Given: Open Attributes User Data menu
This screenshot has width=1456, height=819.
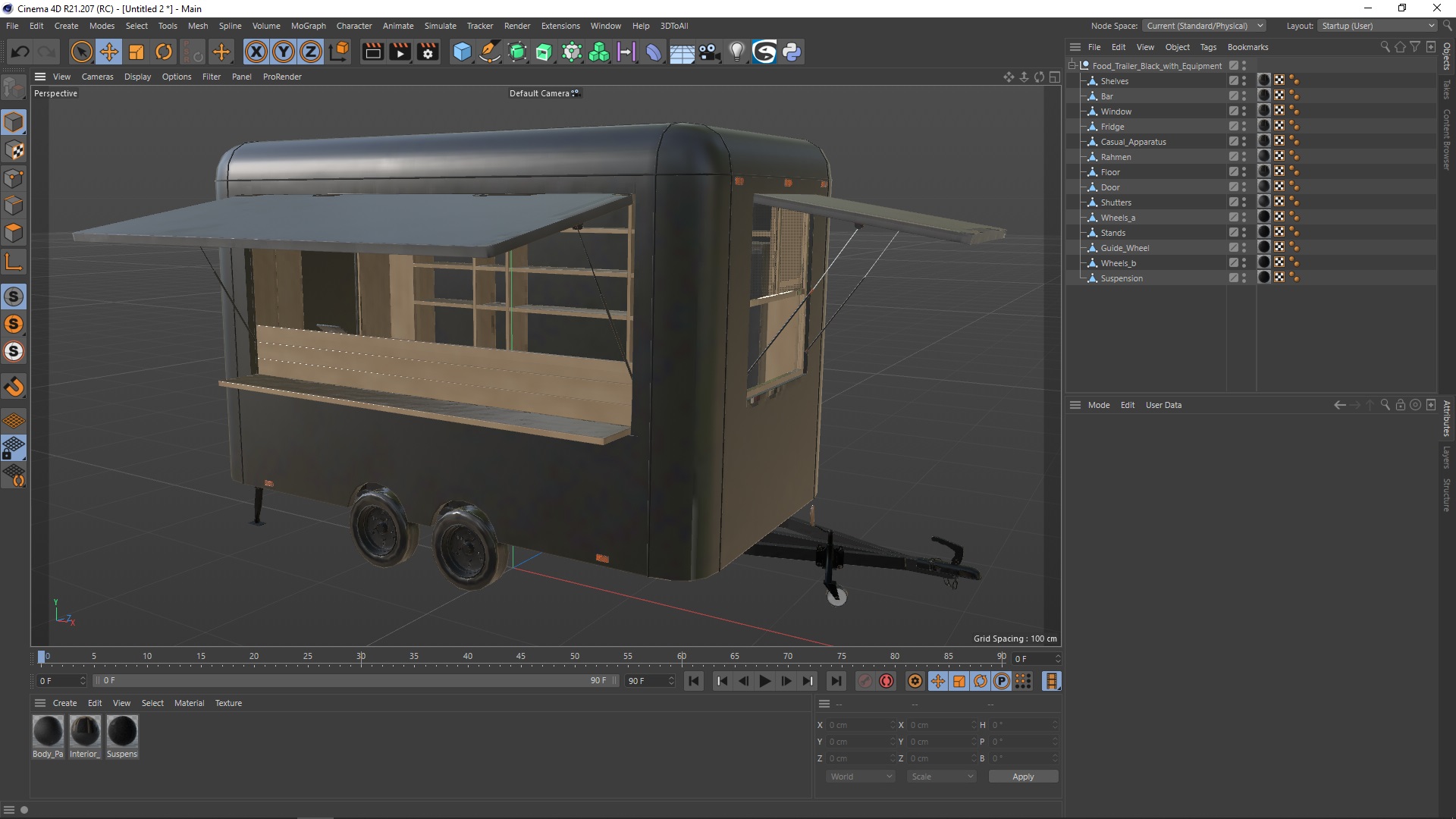Looking at the screenshot, I should pyautogui.click(x=1163, y=405).
